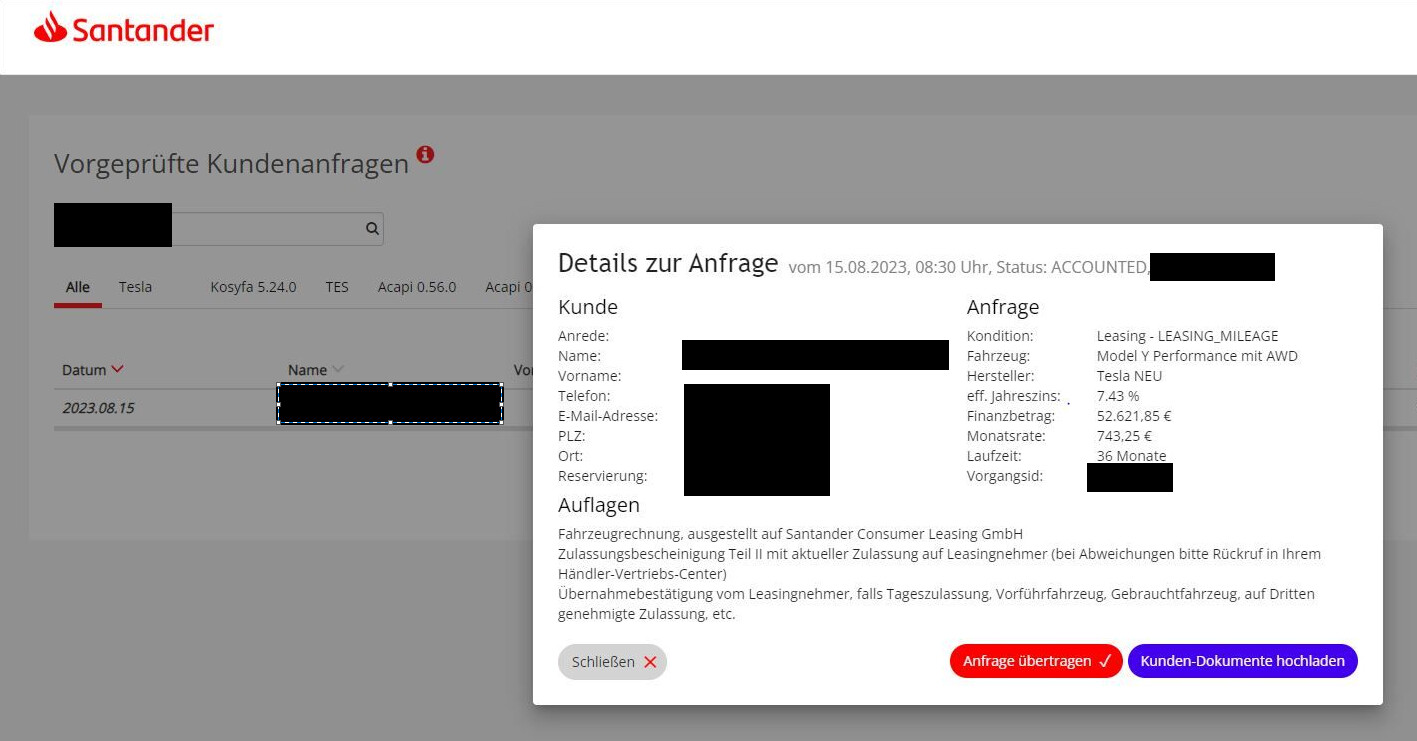Click the Fahrzeugrechnung requirement line
The image size is (1417, 741).
coord(790,534)
